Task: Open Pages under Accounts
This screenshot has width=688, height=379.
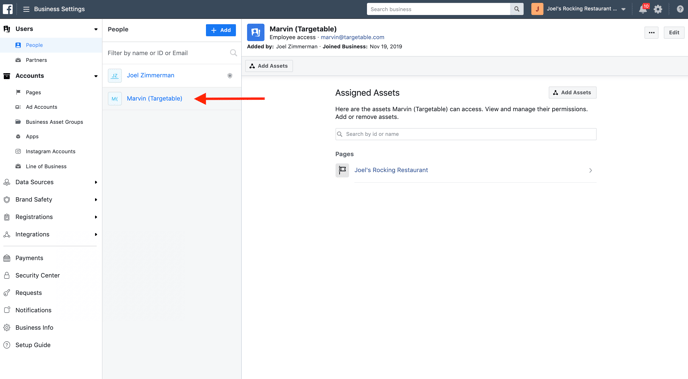Action: (33, 93)
